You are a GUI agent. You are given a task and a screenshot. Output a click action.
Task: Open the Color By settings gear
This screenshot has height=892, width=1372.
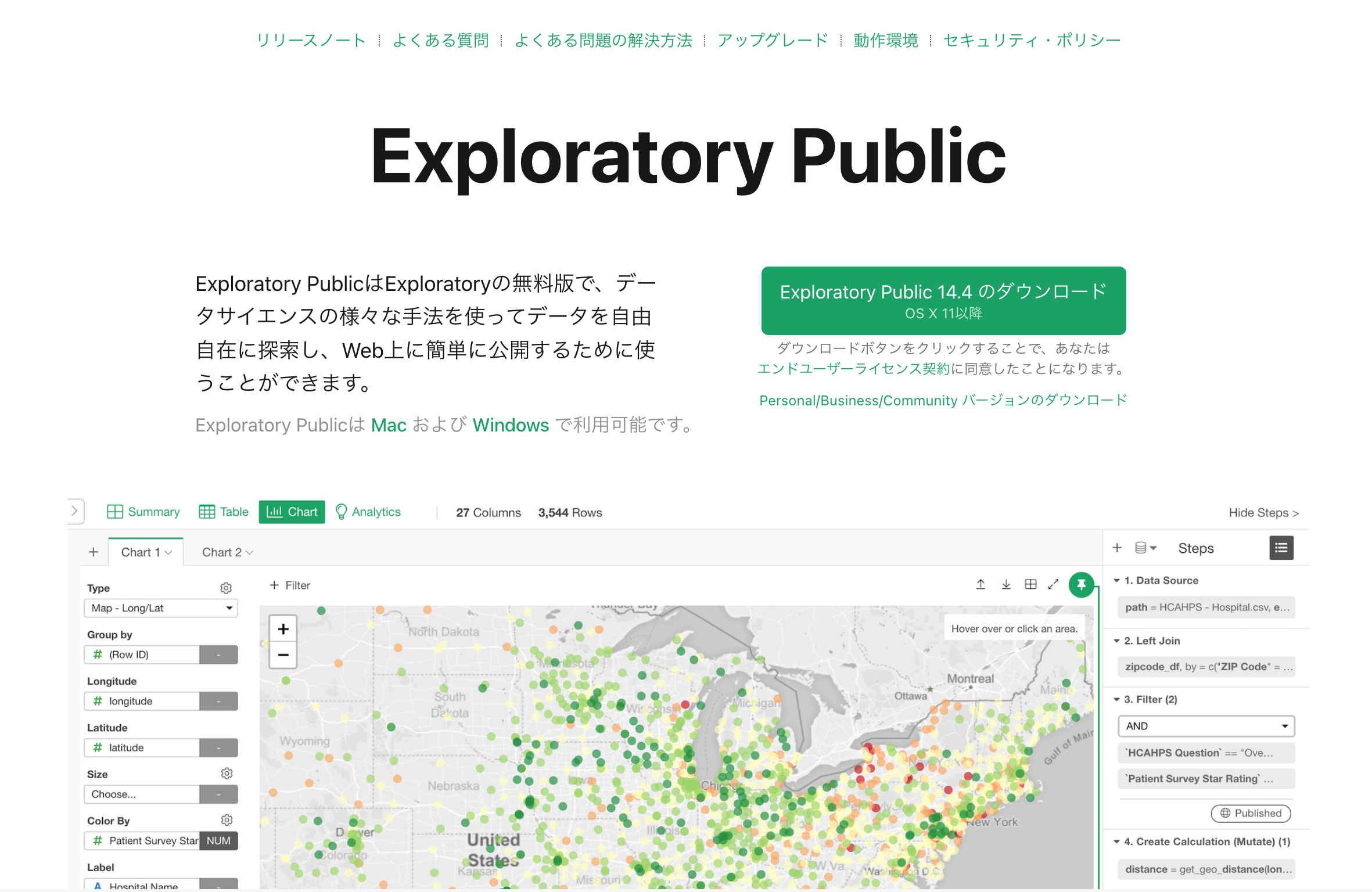[x=227, y=820]
